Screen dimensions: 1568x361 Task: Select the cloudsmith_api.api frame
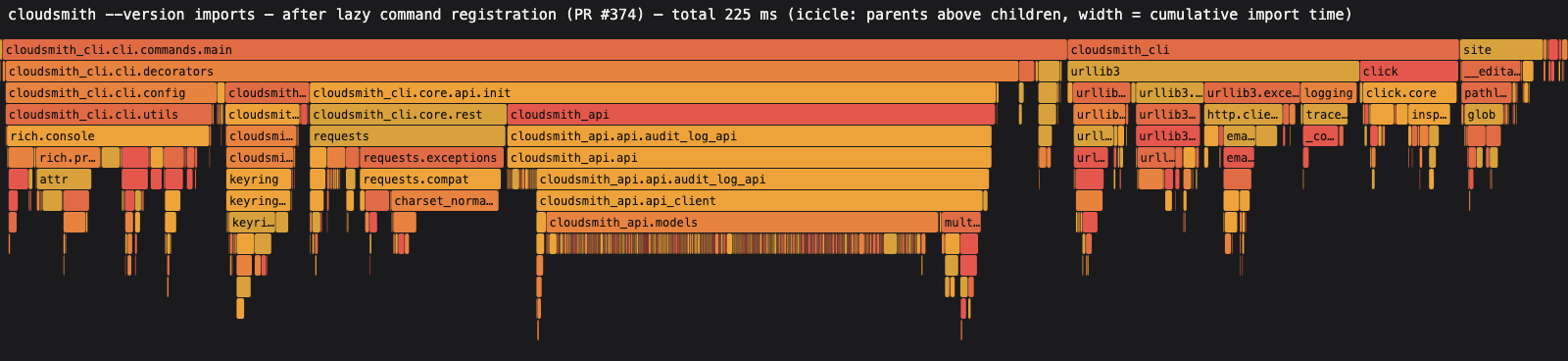(x=749, y=158)
